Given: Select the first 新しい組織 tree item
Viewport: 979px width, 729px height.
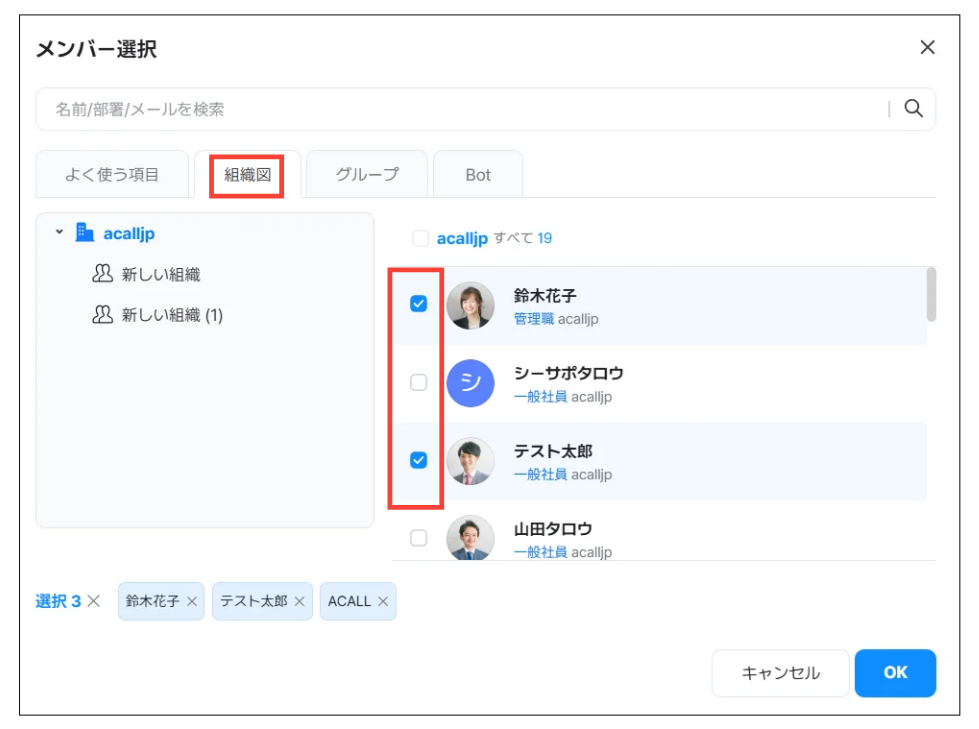Looking at the screenshot, I should click(x=160, y=274).
